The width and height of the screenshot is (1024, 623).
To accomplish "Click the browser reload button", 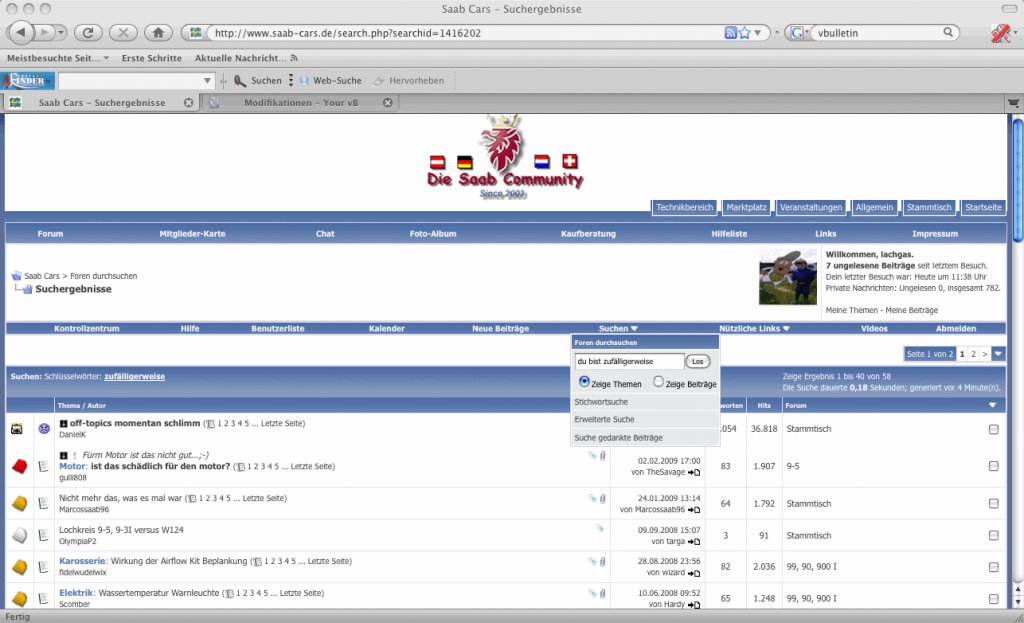I will point(88,32).
